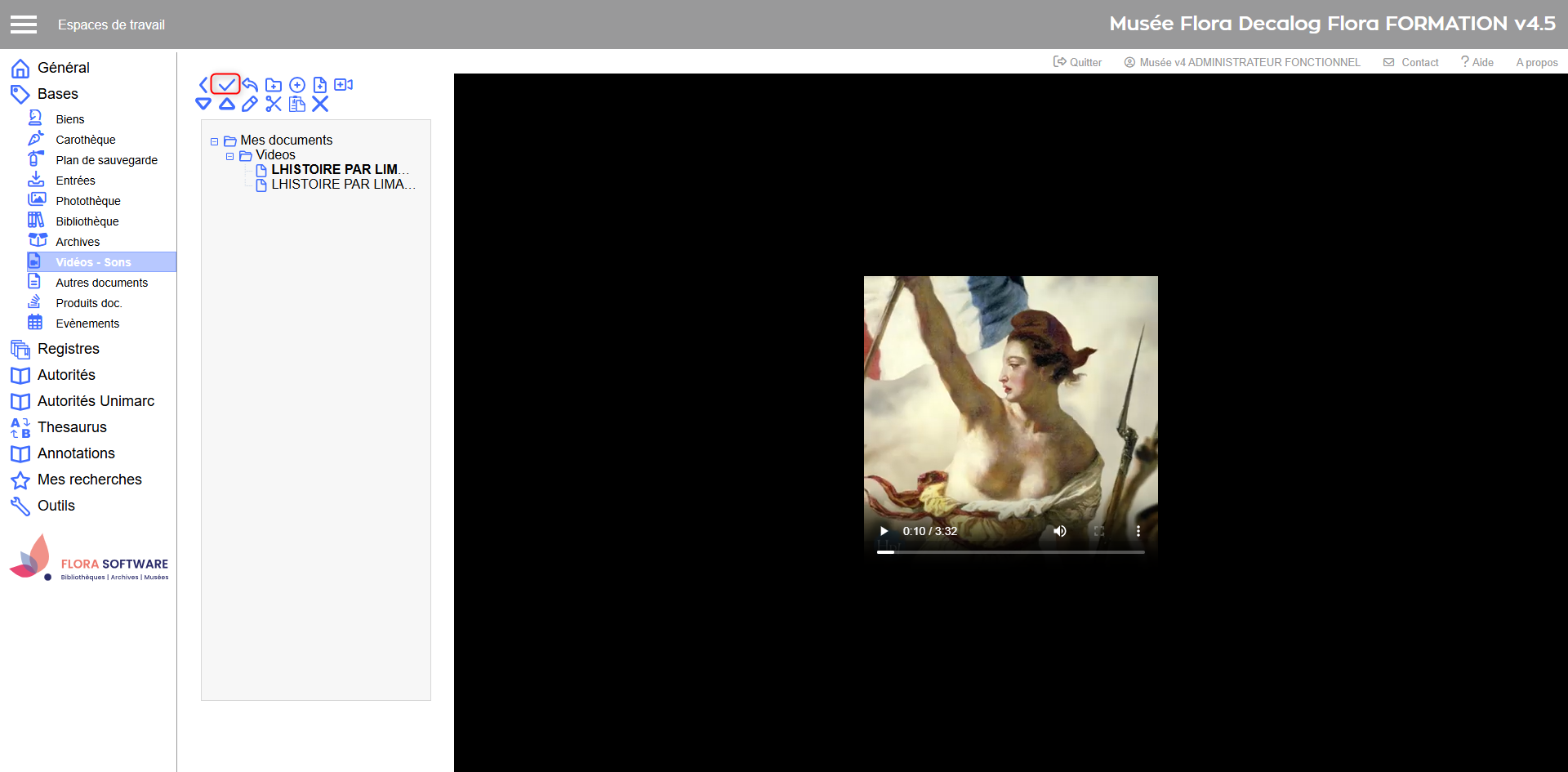Image resolution: width=1568 pixels, height=772 pixels.
Task: Open the Photothèque base in sidebar
Action: click(87, 201)
